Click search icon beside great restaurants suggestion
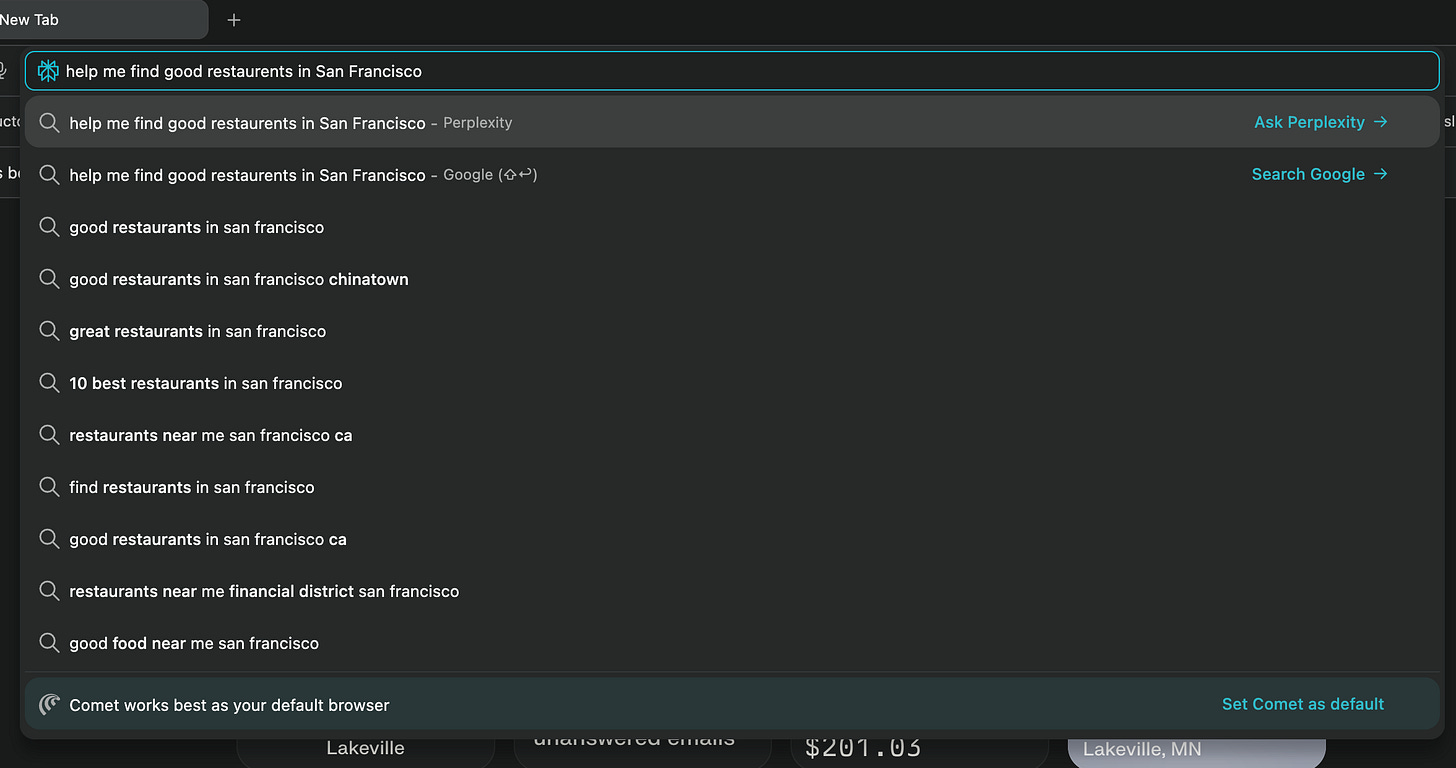Screen dimensions: 1456x768 49,331
